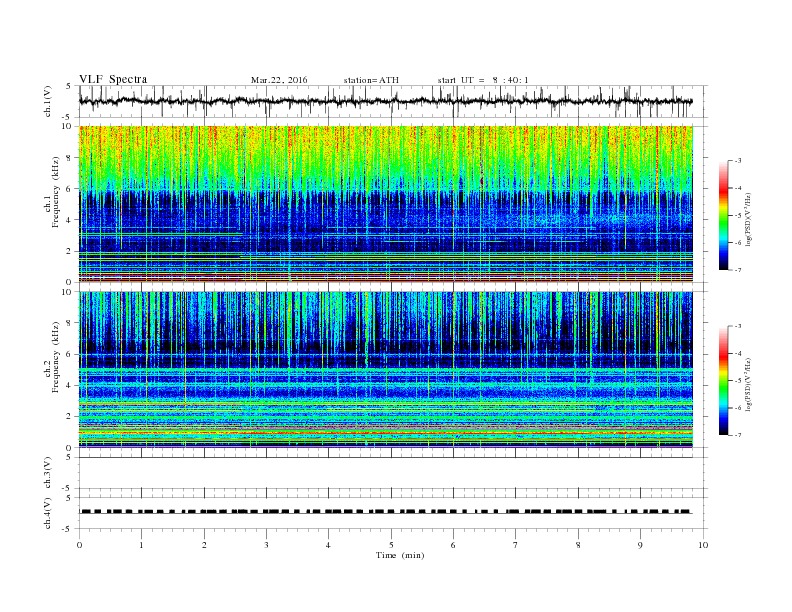Click the "-5" tick on ch.1 colorbar
The height and width of the screenshot is (612, 792).
(x=738, y=216)
